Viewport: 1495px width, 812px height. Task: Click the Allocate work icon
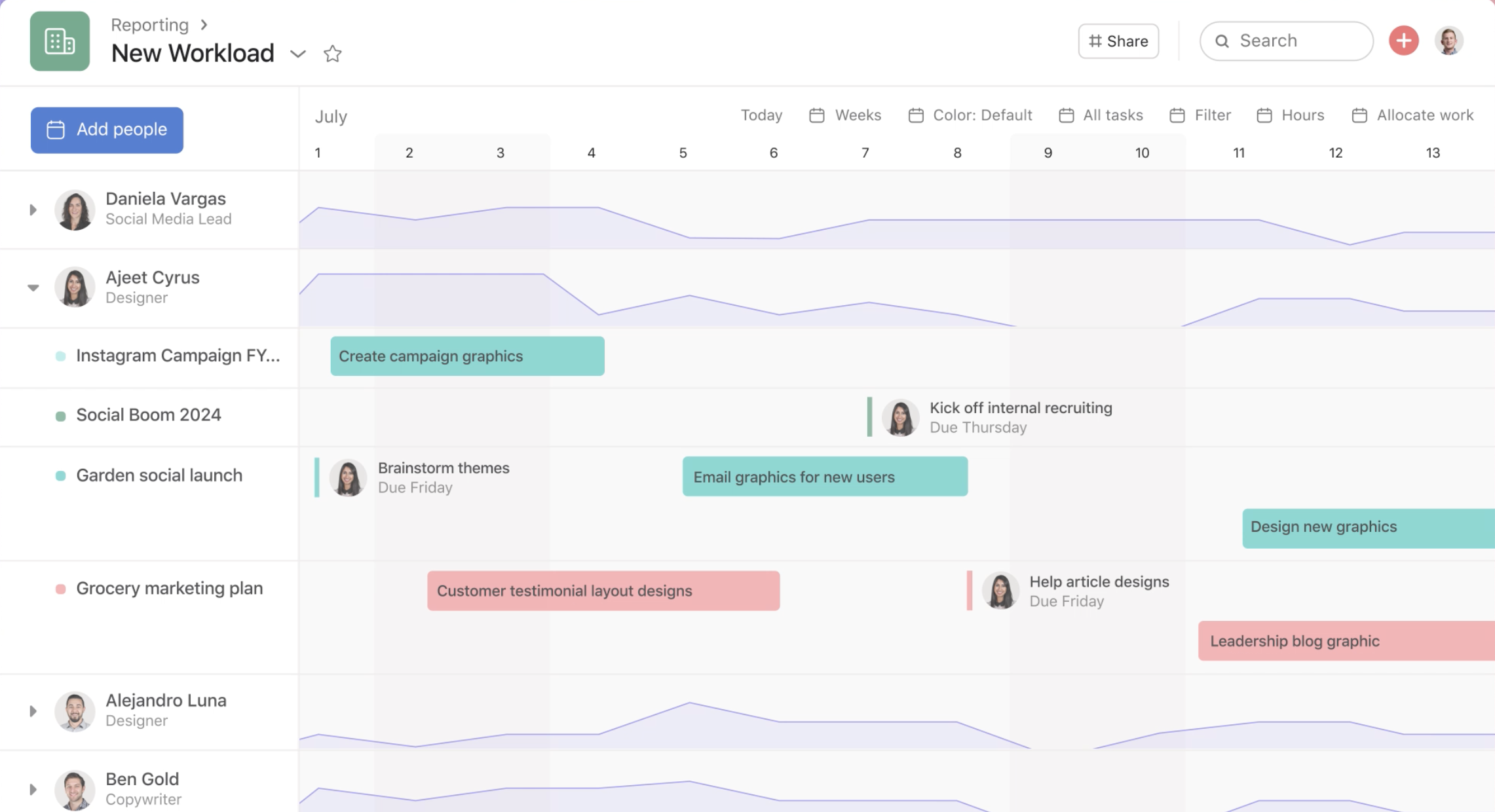1359,115
